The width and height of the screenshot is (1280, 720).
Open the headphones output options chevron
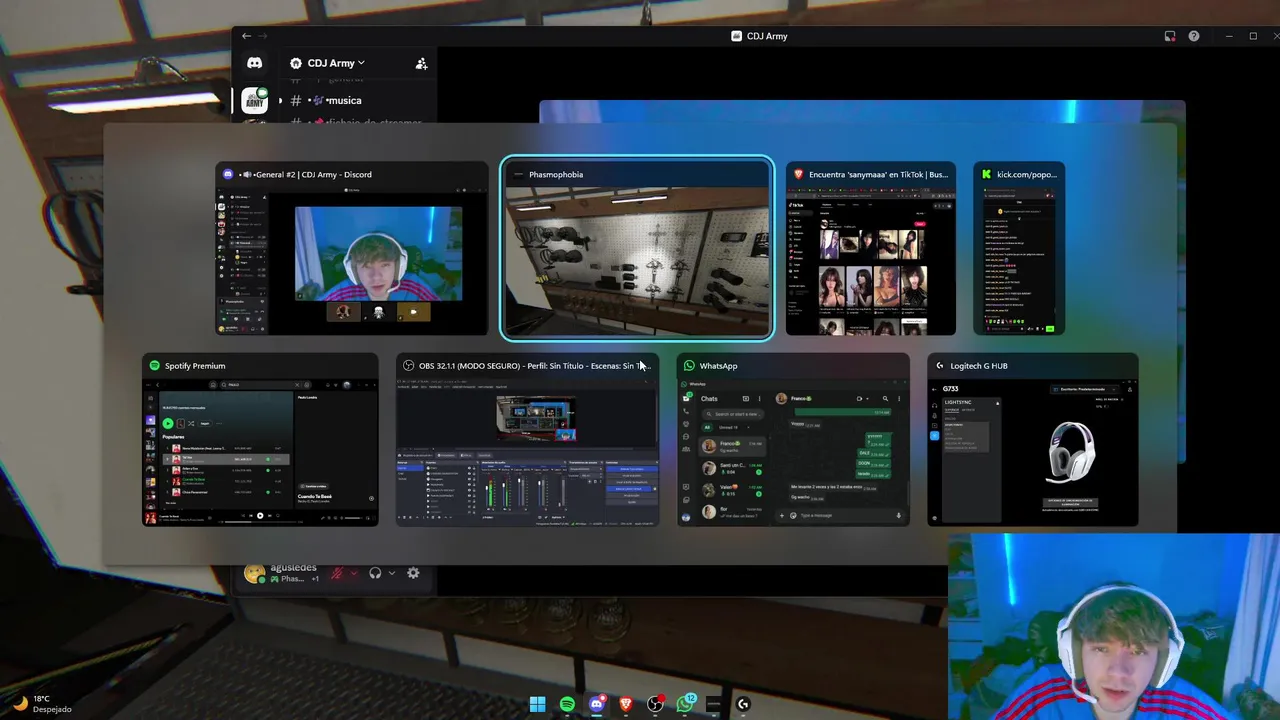point(391,573)
